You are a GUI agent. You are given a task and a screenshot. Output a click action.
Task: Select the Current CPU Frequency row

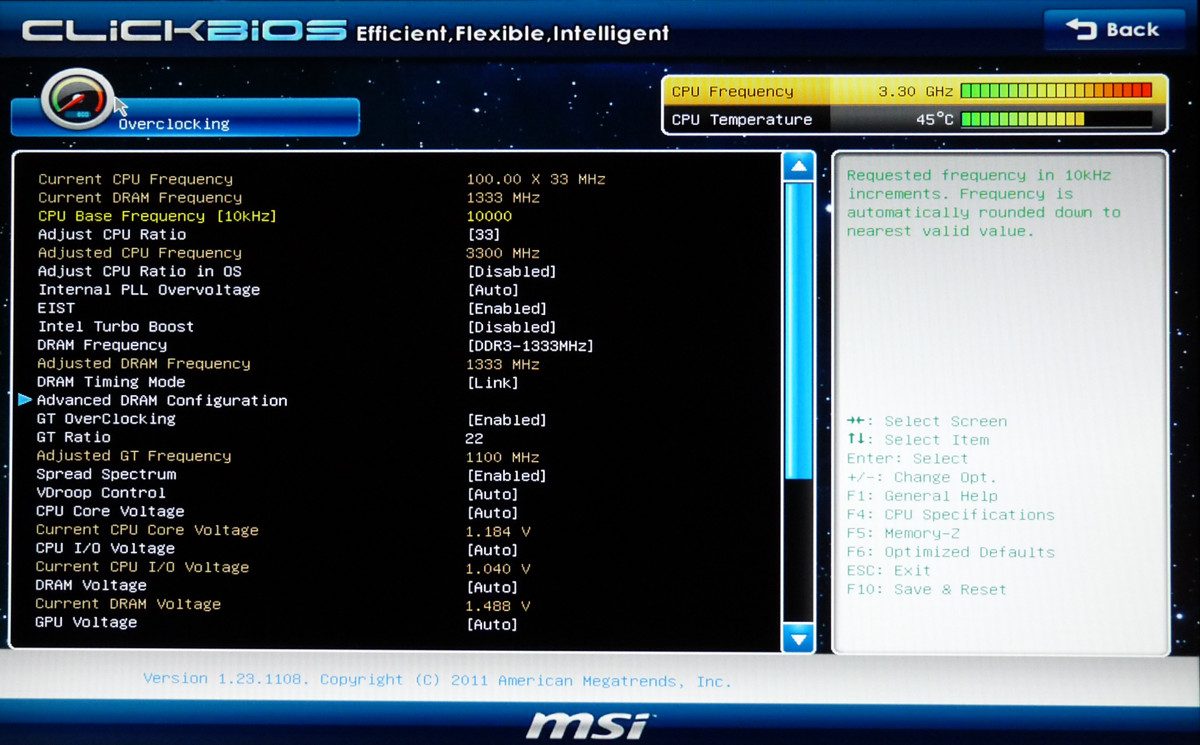click(322, 179)
